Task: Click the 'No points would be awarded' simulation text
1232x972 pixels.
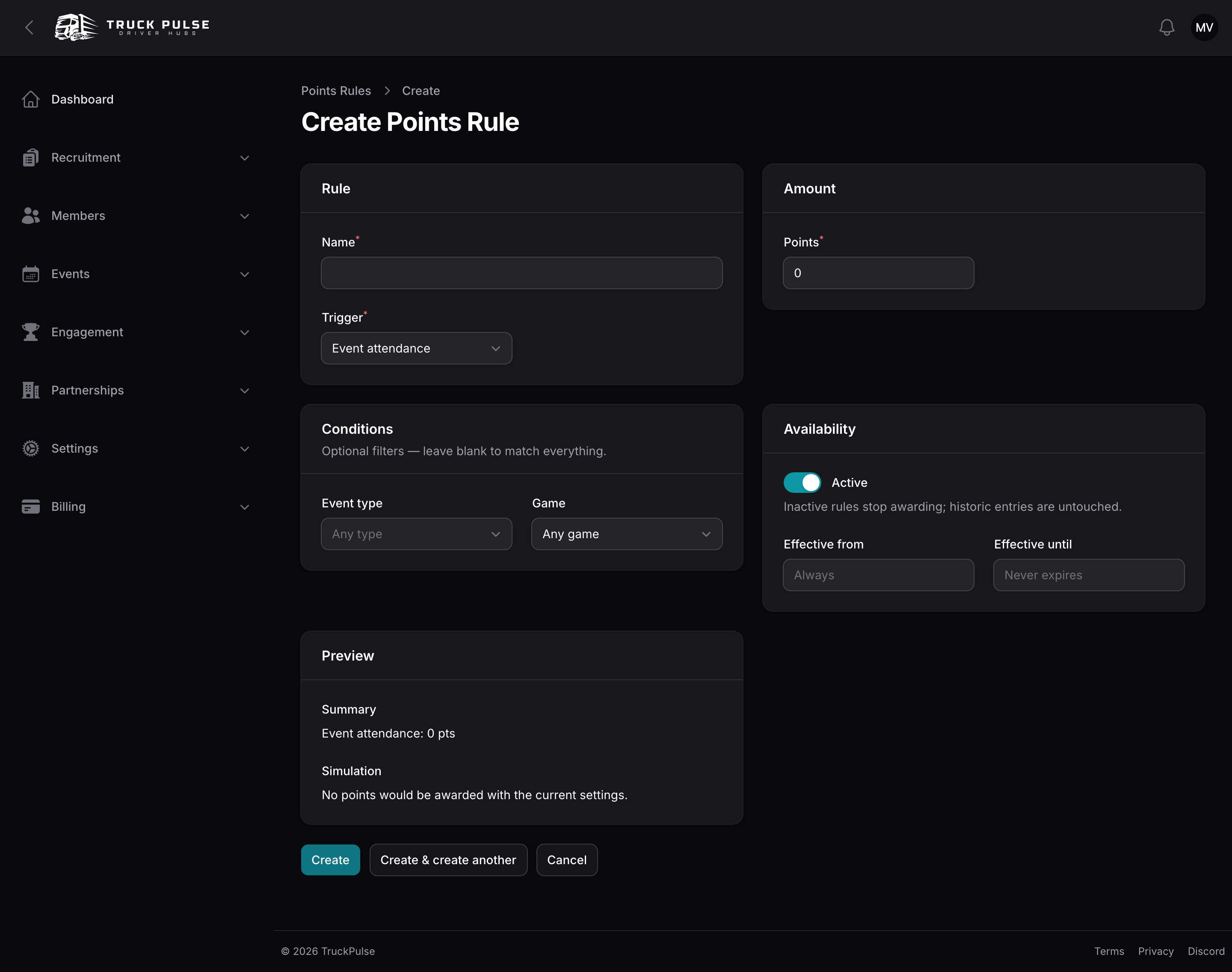Action: click(474, 795)
